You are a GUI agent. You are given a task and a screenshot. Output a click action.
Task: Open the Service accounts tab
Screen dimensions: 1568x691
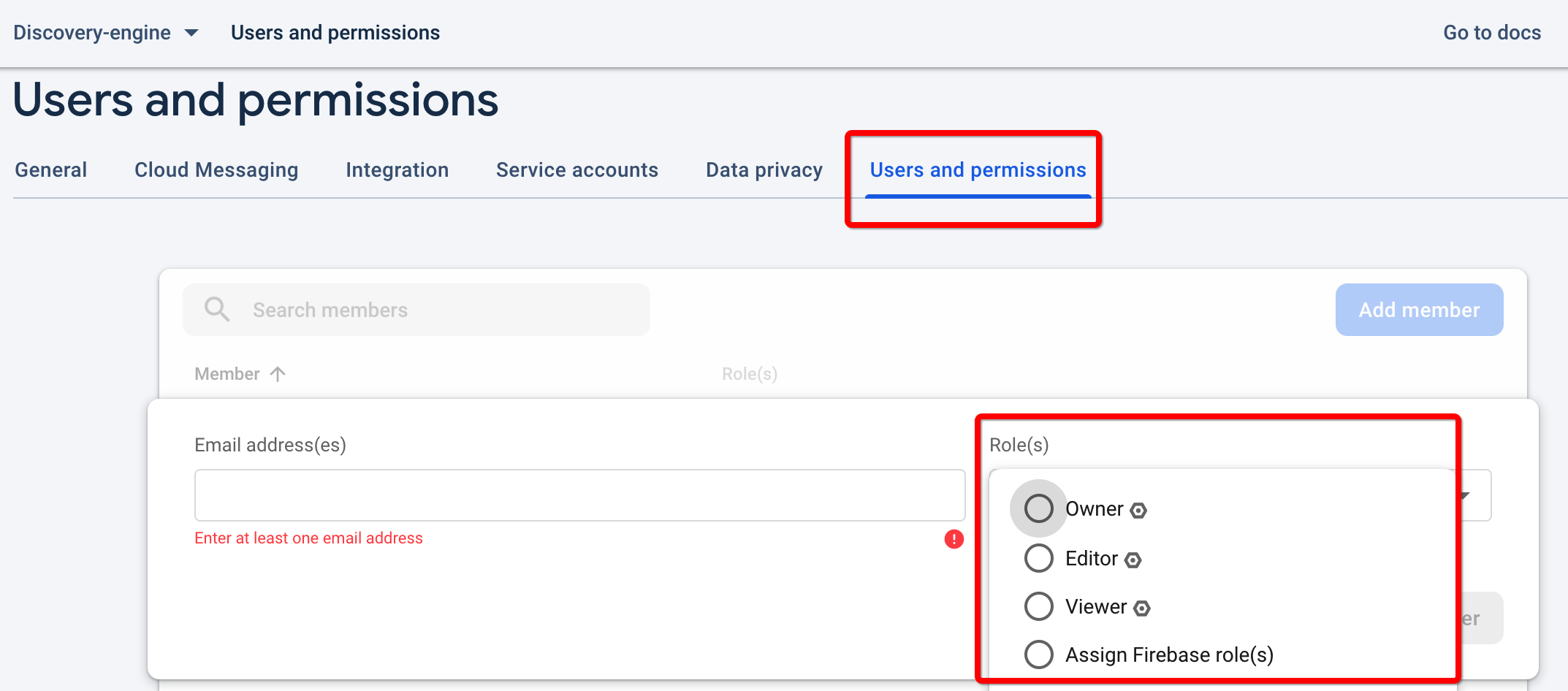pyautogui.click(x=576, y=170)
